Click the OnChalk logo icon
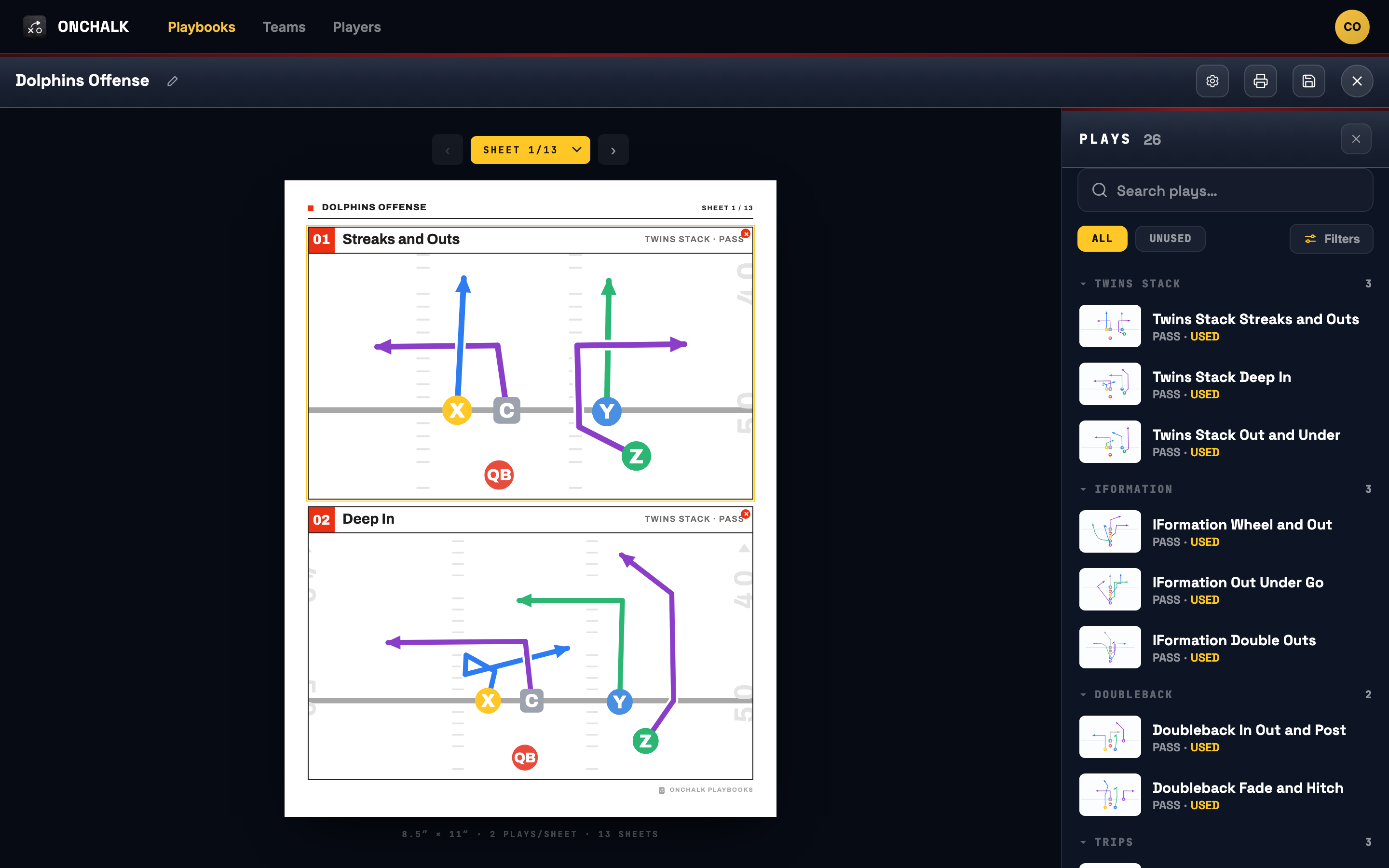The image size is (1389, 868). pos(34,27)
